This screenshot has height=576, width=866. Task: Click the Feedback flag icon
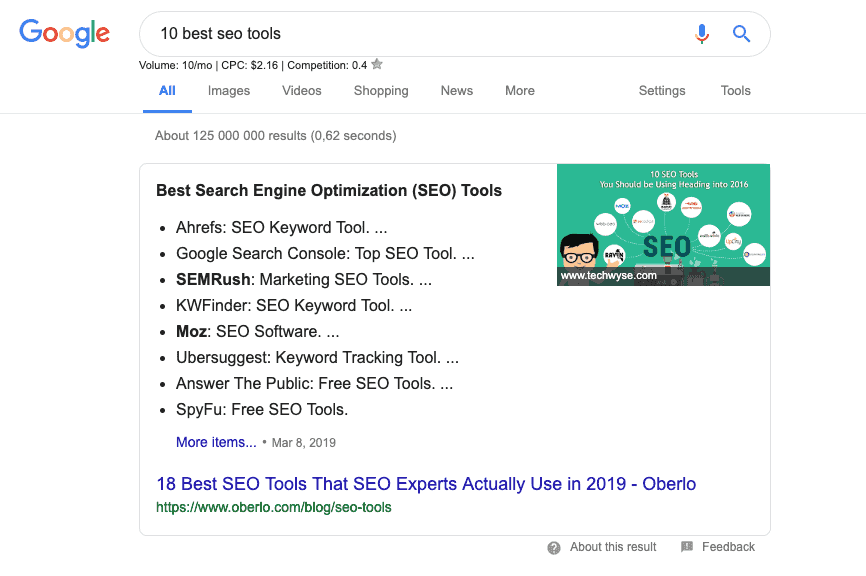(x=687, y=547)
